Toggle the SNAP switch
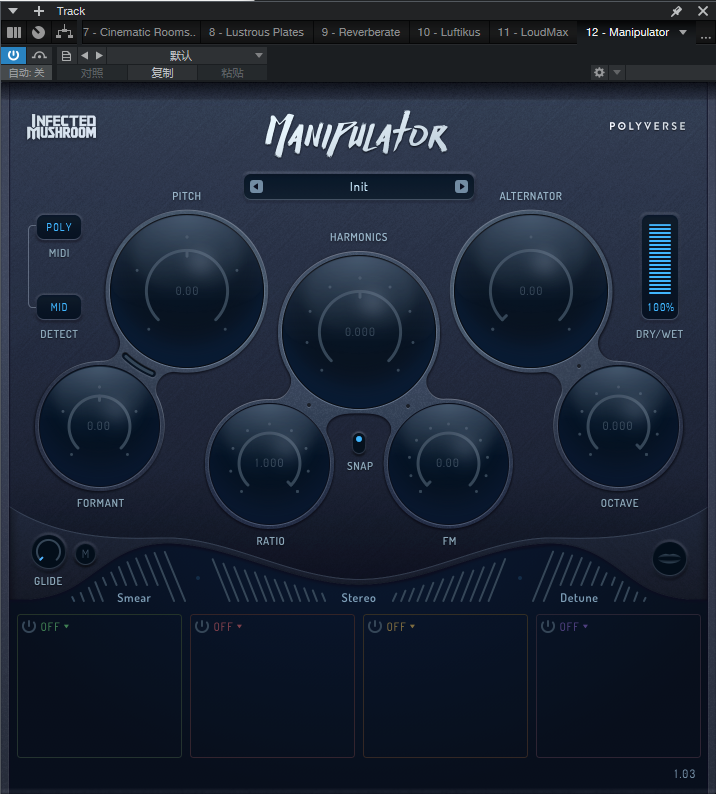 tap(359, 443)
